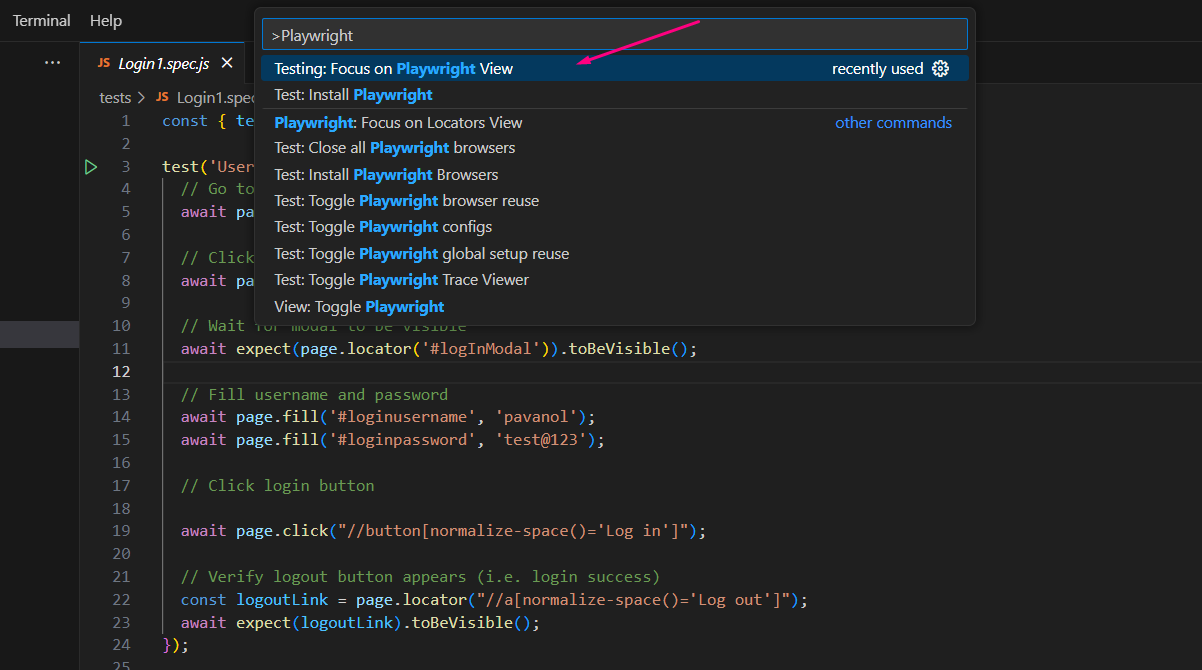The height and width of the screenshot is (670, 1202).
Task: Click JS icon on Login1.spec.js tab
Action: (x=104, y=63)
